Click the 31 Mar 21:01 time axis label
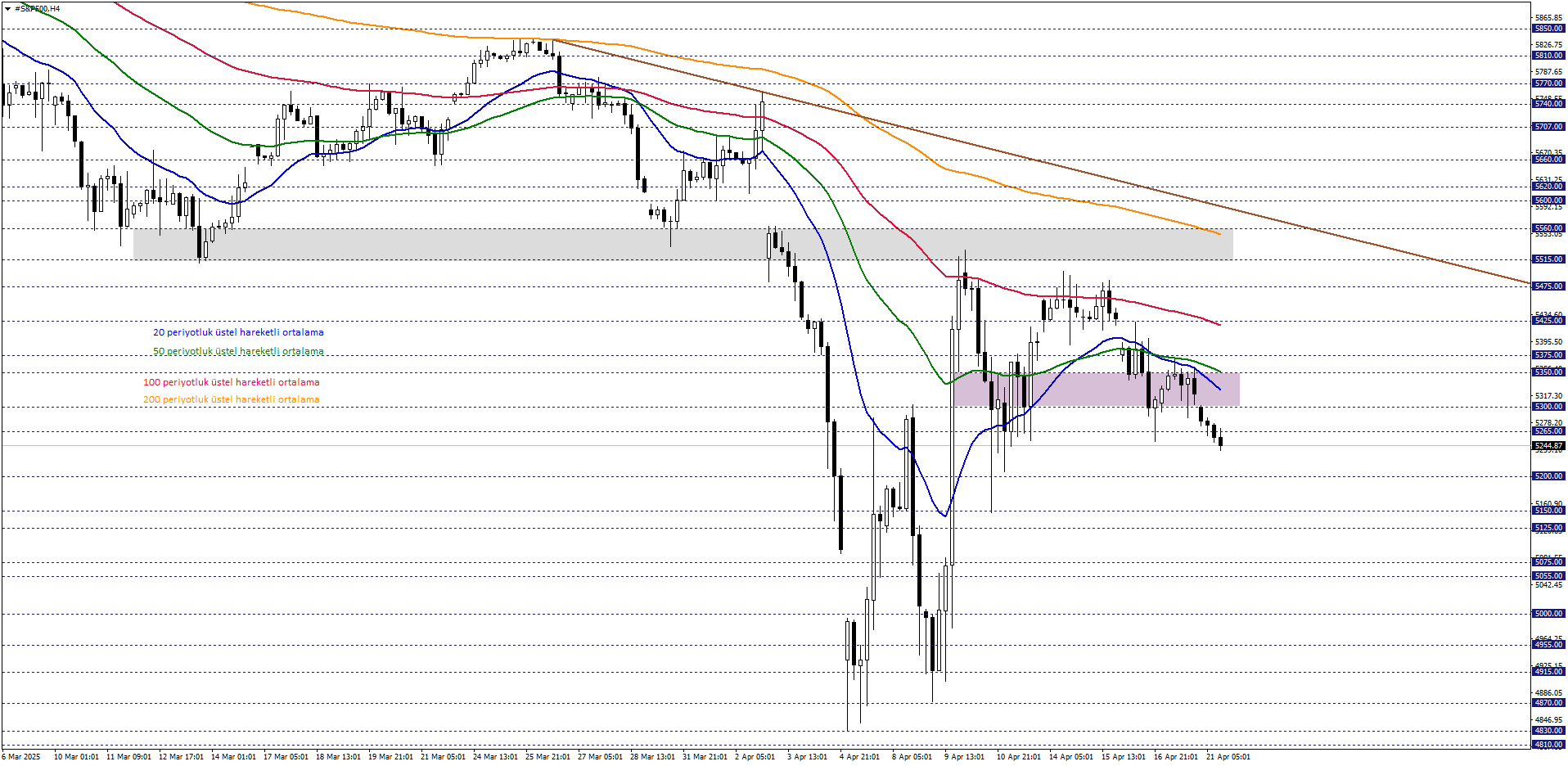This screenshot has width=1568, height=766. (x=705, y=757)
